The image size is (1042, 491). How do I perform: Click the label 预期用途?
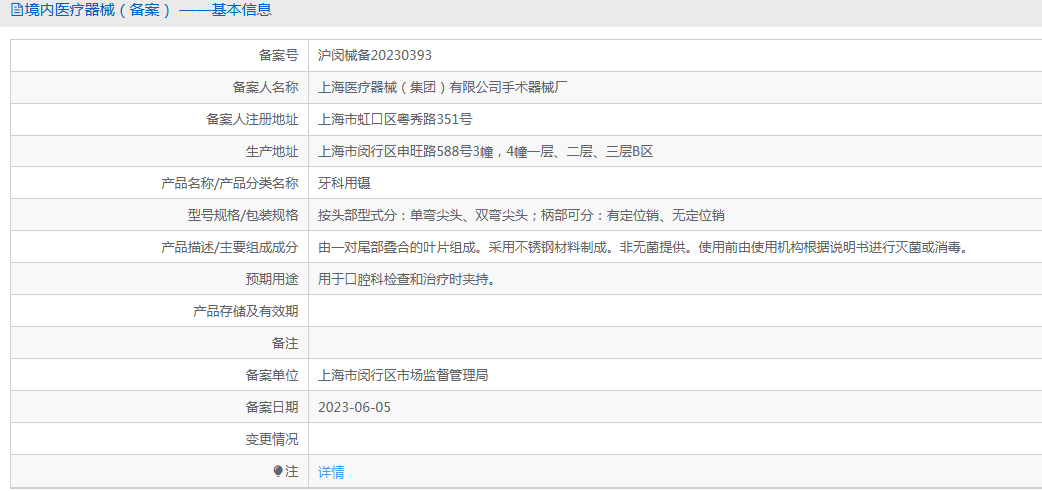[272, 279]
